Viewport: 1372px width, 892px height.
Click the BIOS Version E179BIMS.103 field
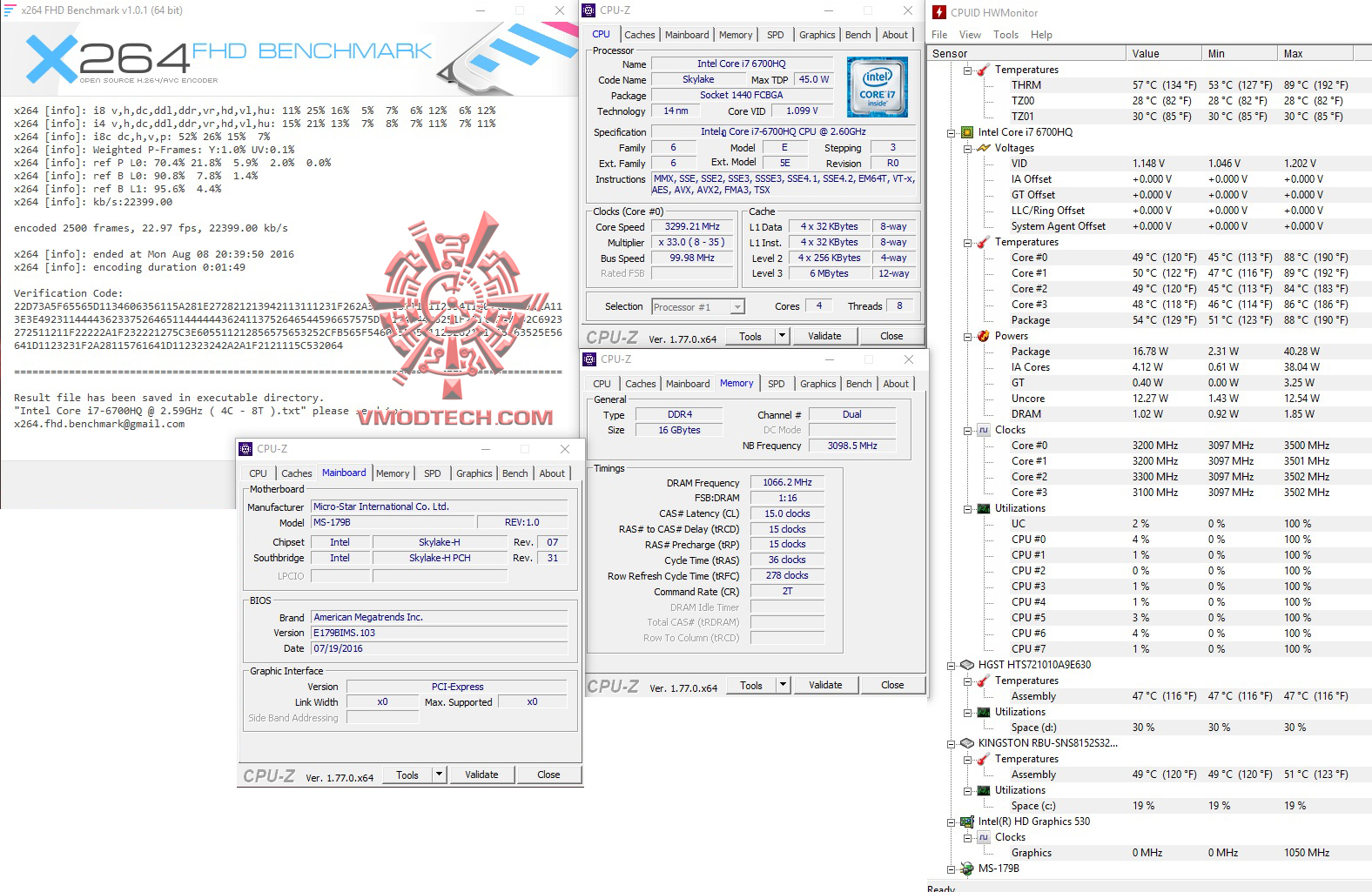440,633
